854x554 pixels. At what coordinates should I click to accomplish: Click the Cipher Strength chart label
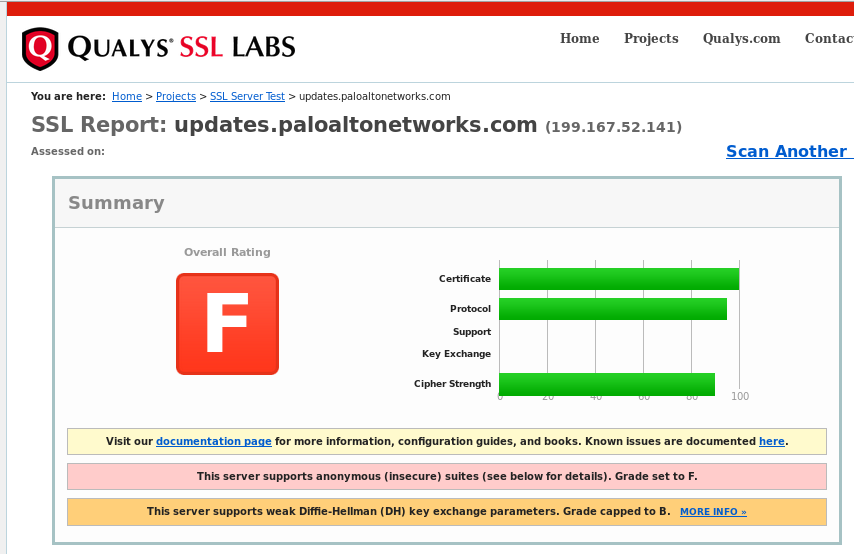[x=452, y=383]
